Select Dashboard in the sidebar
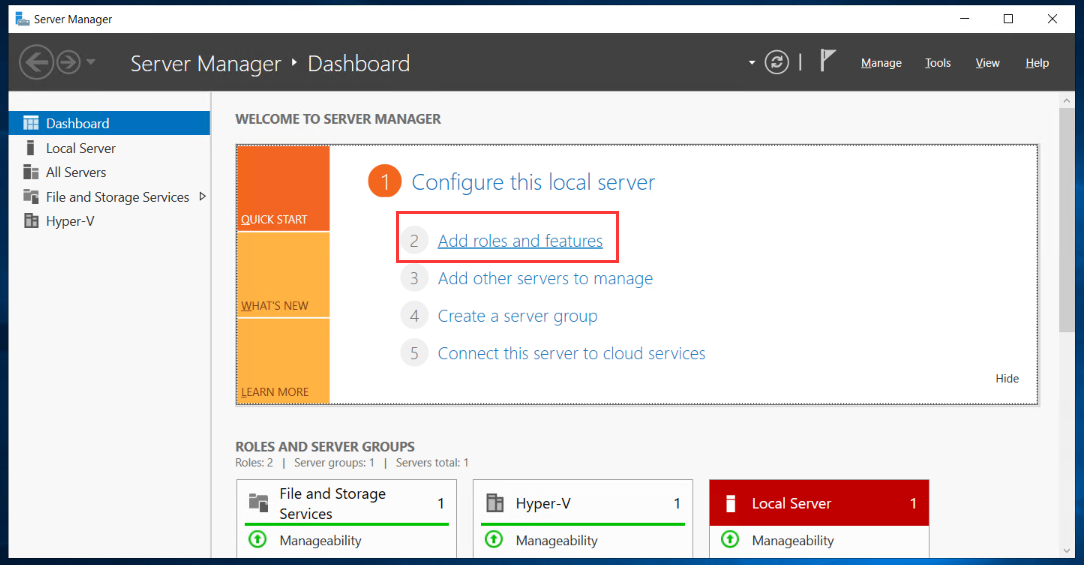 pos(109,123)
